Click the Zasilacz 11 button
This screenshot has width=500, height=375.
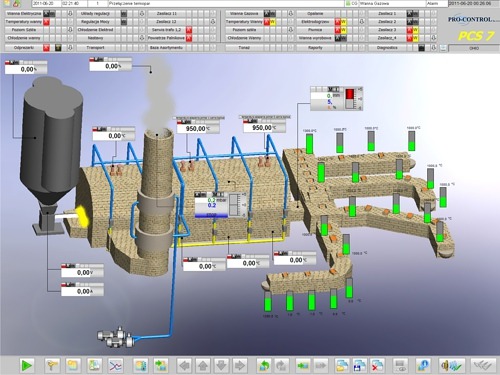(166, 14)
